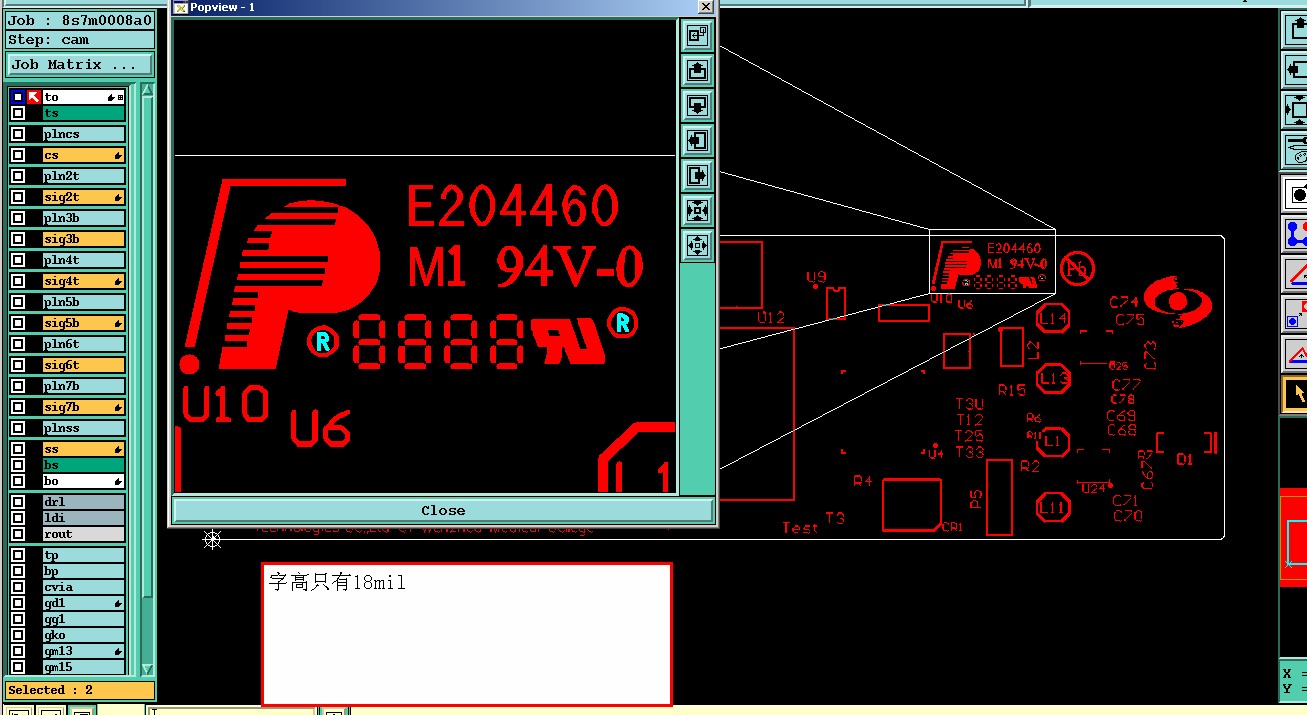Select the yellow arrow pointer tool at right

1296,394
